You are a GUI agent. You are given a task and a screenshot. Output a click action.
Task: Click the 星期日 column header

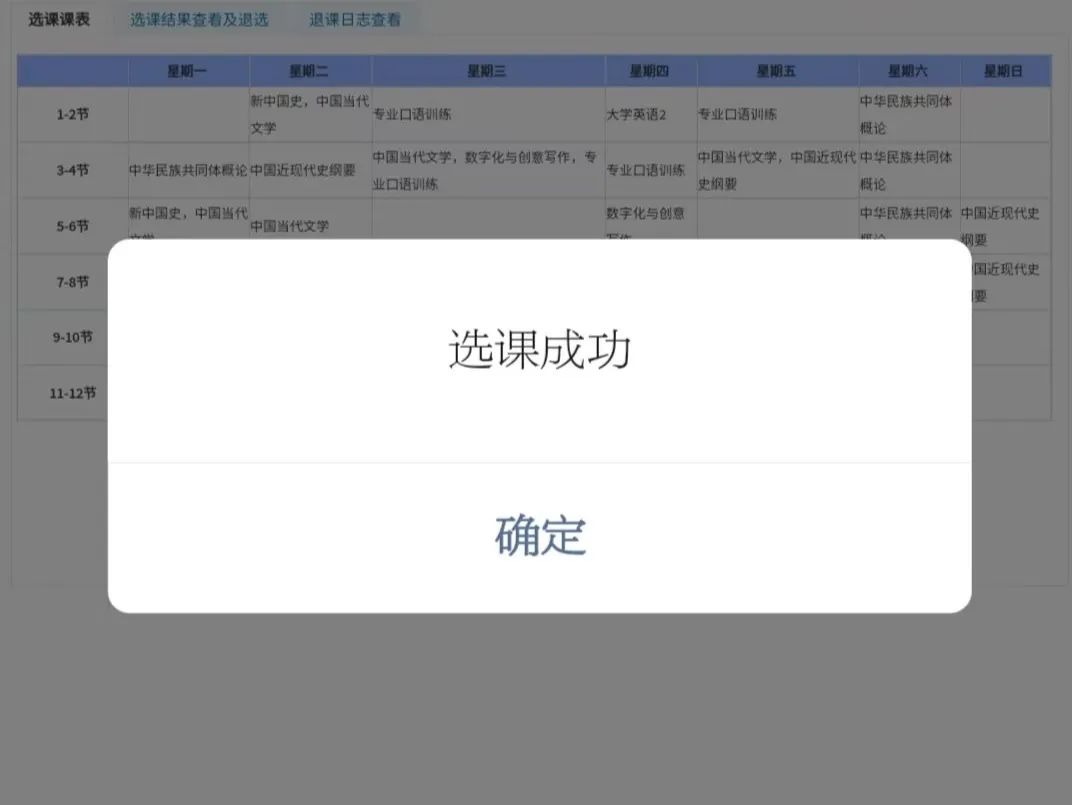[x=1004, y=71]
